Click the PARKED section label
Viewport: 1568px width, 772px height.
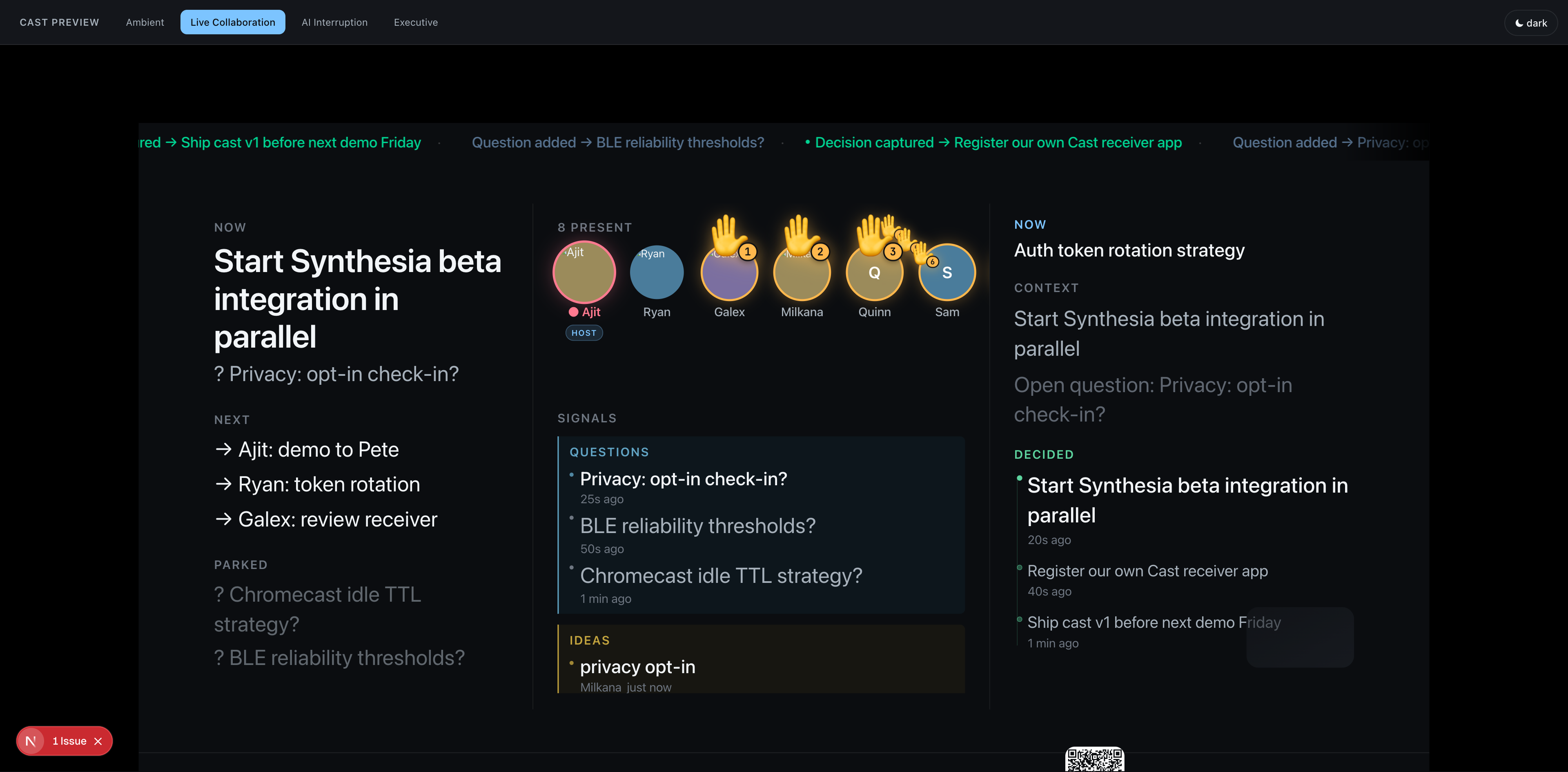tap(241, 565)
